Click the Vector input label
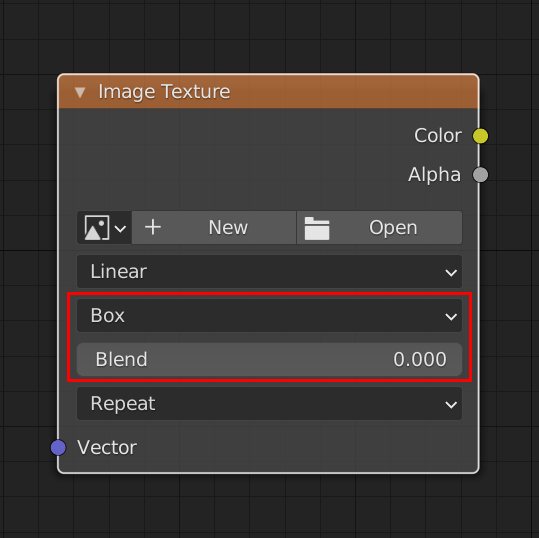This screenshot has height=538, width=539. point(107,448)
